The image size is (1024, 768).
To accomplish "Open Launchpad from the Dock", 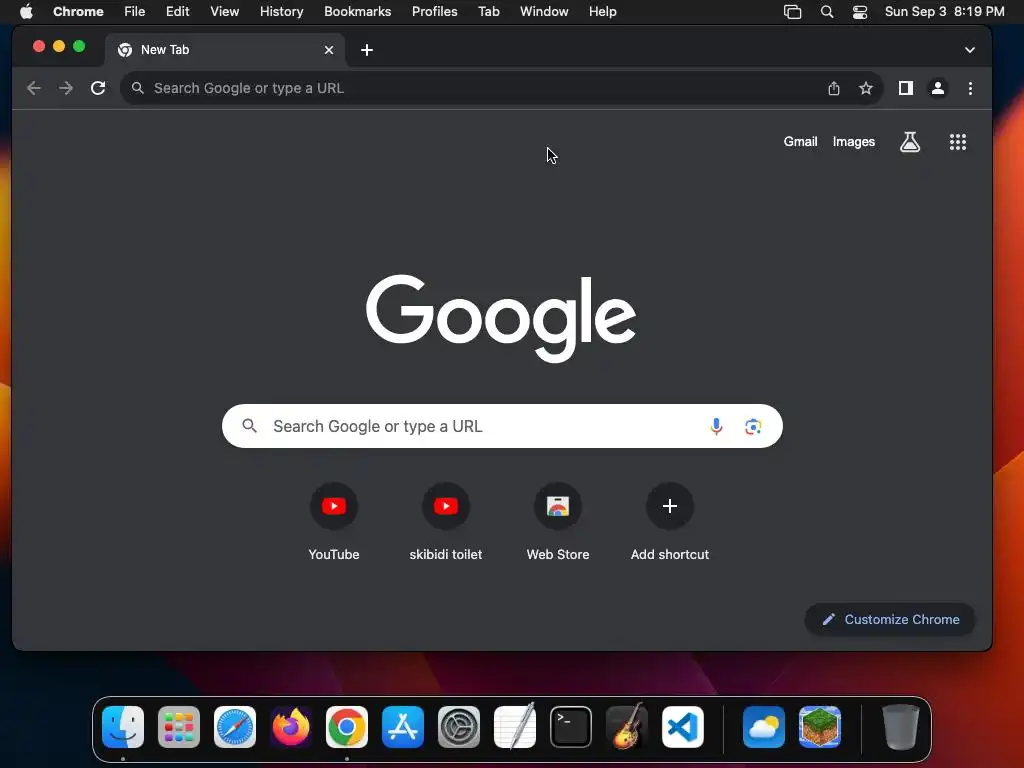I will [179, 727].
